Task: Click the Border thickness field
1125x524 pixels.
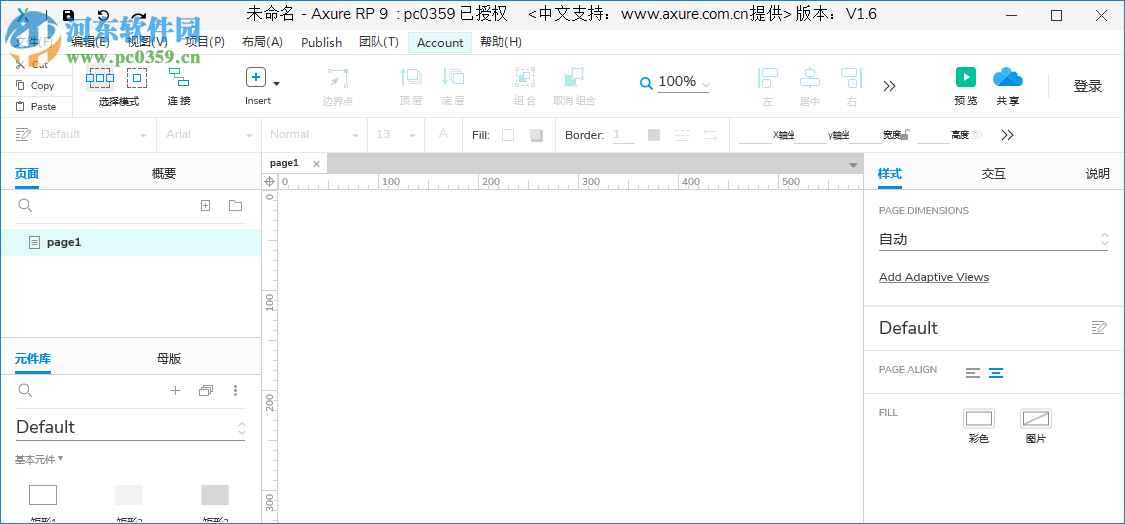Action: coord(623,135)
